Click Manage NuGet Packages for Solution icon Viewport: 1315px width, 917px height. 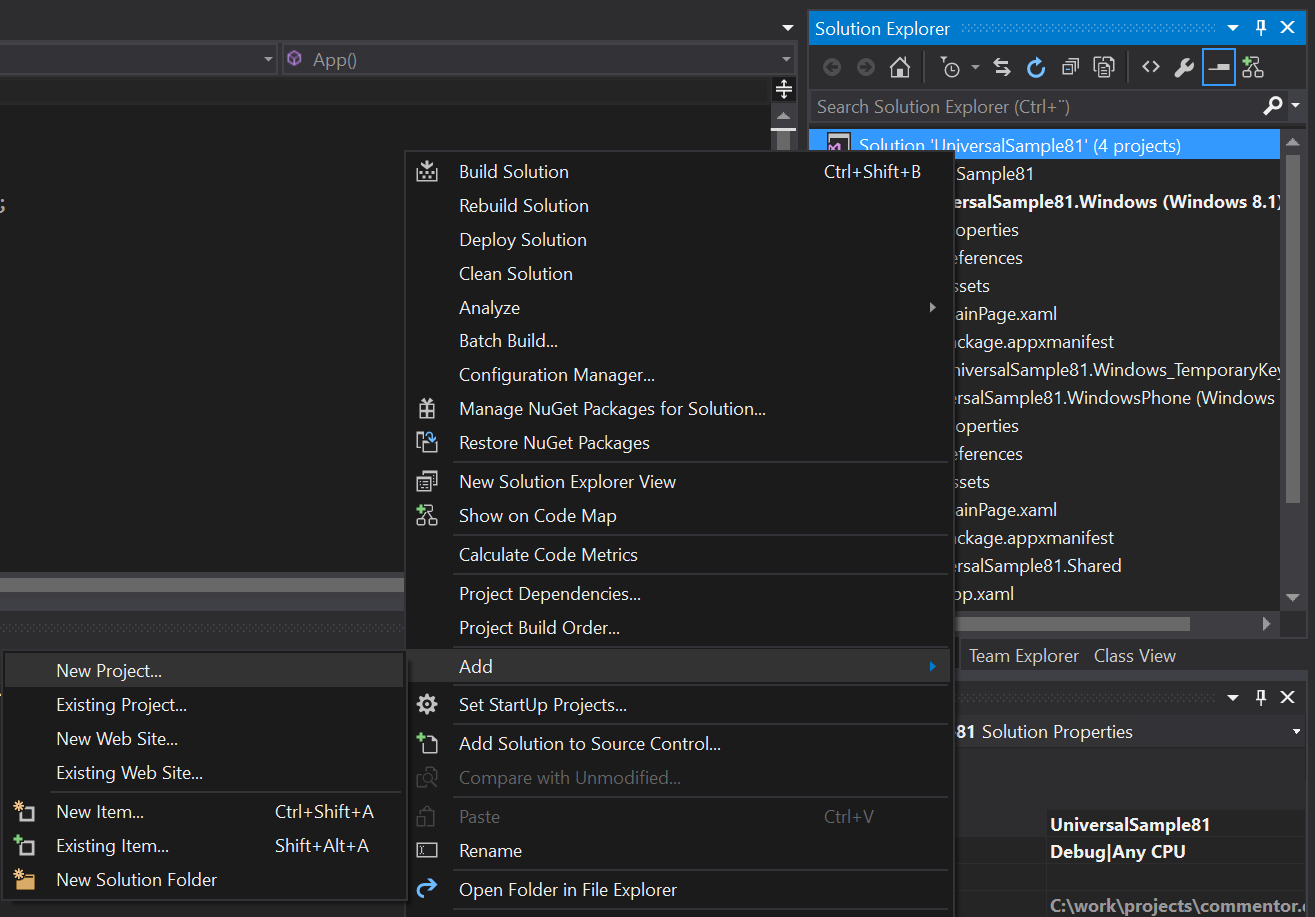[427, 409]
